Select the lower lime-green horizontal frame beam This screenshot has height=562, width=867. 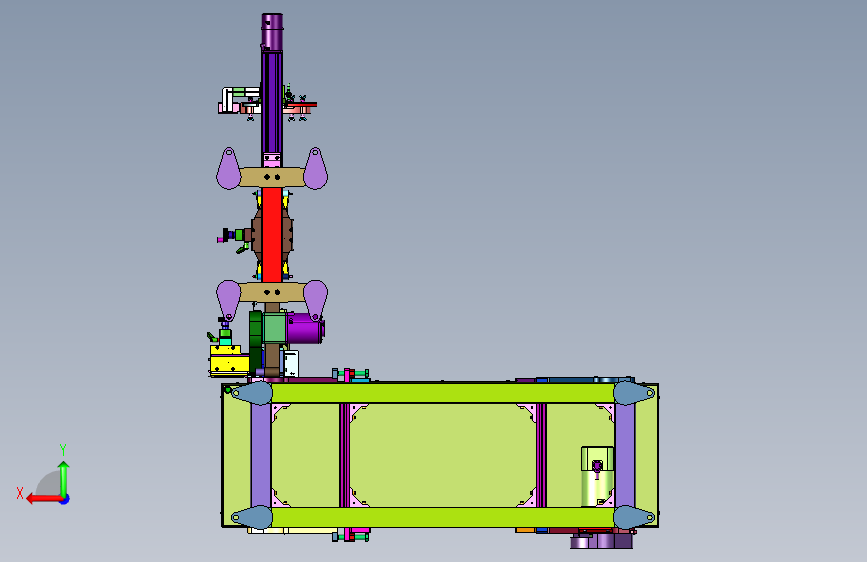442,517
